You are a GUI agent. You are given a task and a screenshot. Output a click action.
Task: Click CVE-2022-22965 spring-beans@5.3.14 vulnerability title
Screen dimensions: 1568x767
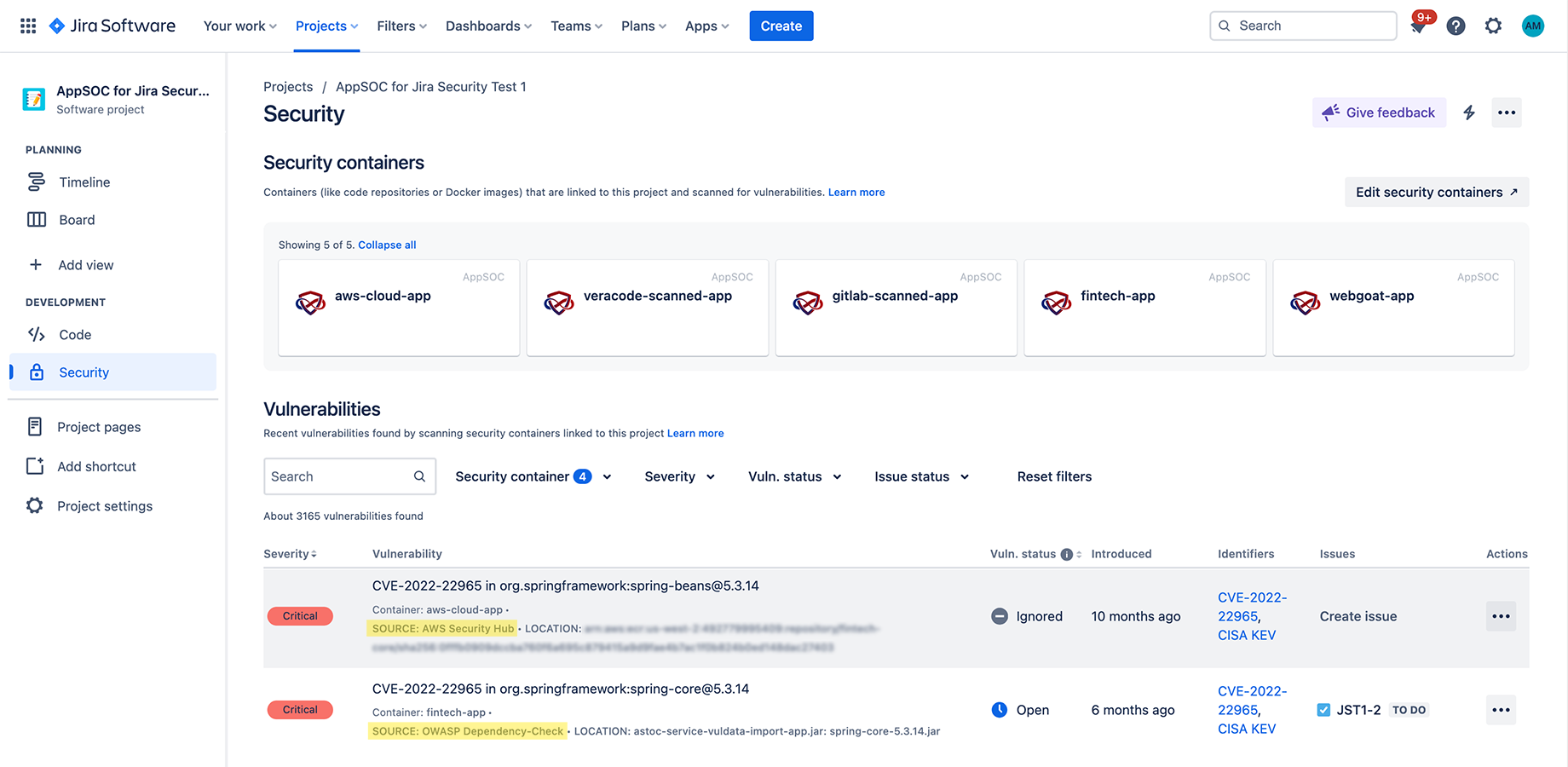click(566, 585)
